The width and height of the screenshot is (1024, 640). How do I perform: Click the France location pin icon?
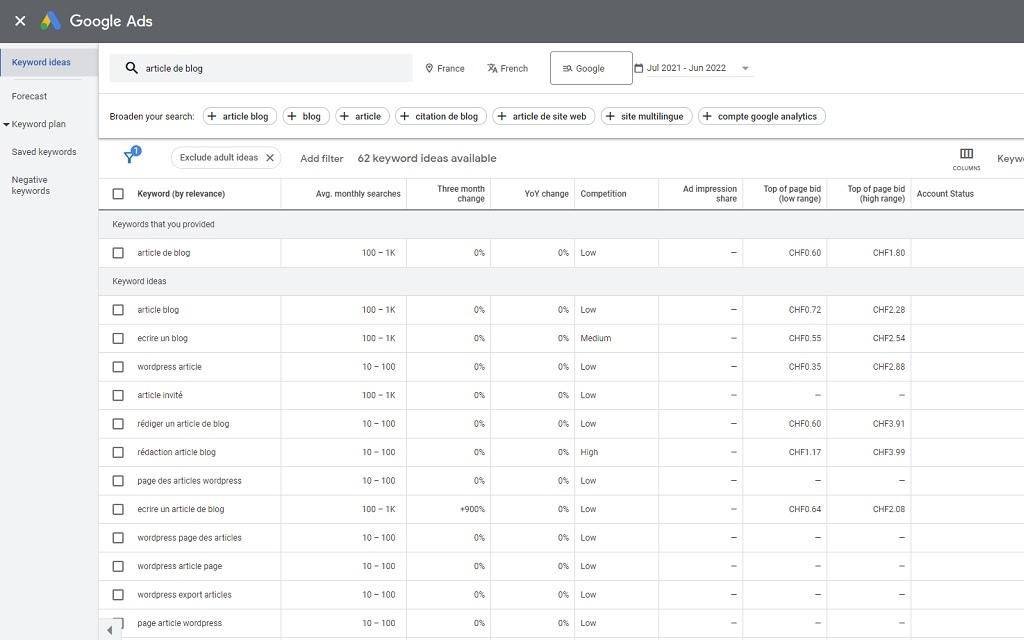pyautogui.click(x=429, y=68)
